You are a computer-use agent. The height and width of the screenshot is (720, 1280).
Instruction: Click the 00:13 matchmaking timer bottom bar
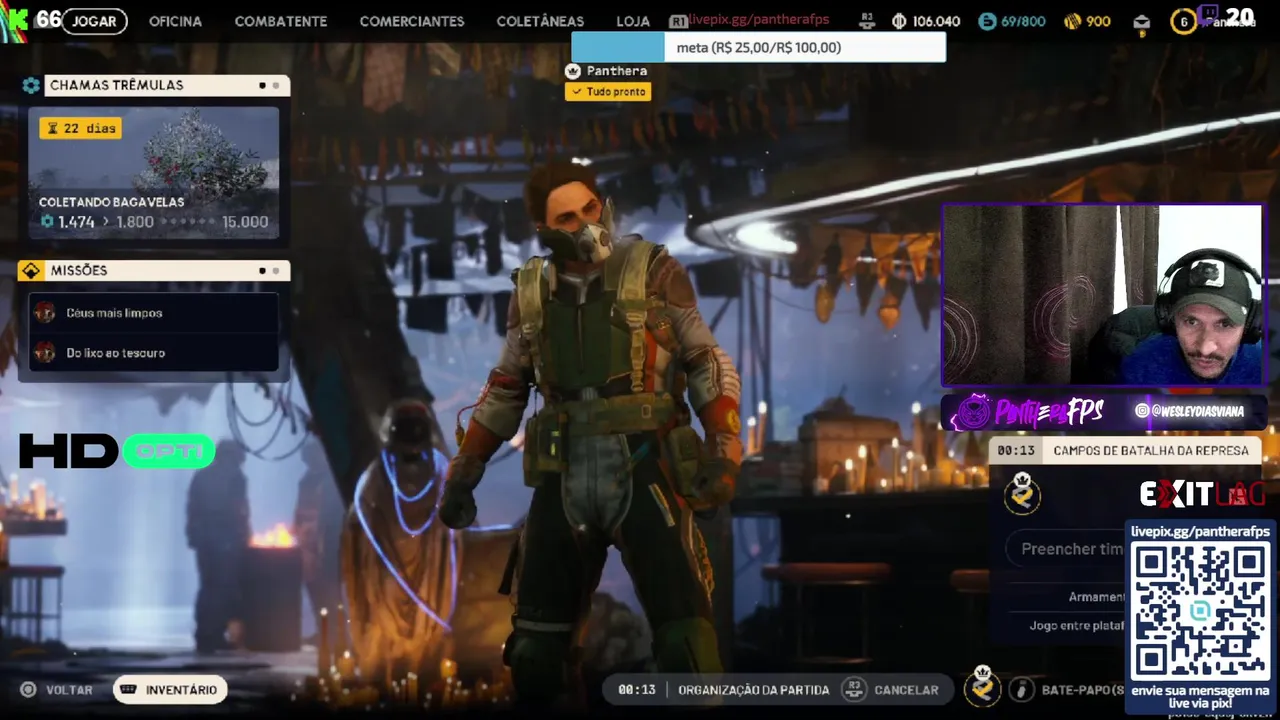tap(637, 690)
